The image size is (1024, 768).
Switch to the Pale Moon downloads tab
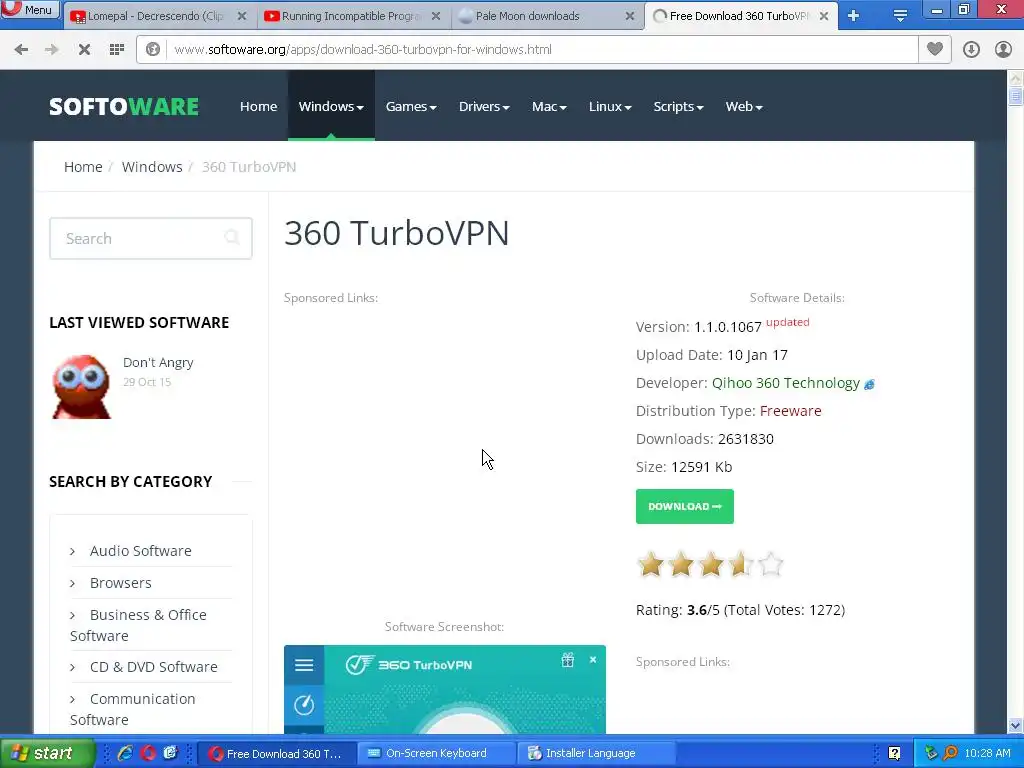(546, 16)
